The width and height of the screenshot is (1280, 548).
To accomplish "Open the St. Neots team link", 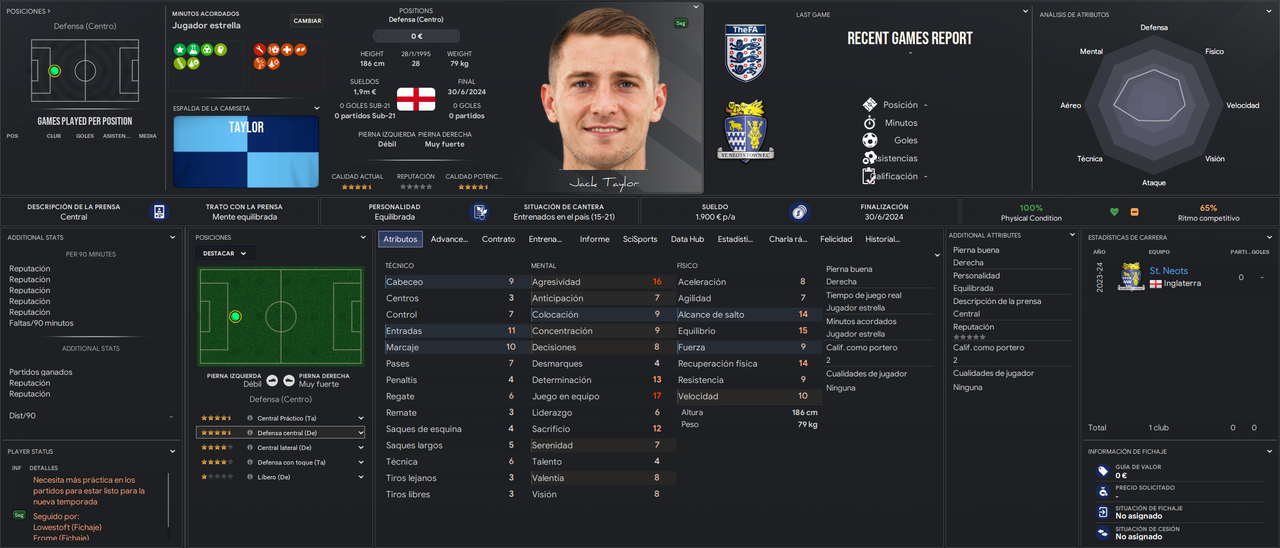I will (1168, 271).
